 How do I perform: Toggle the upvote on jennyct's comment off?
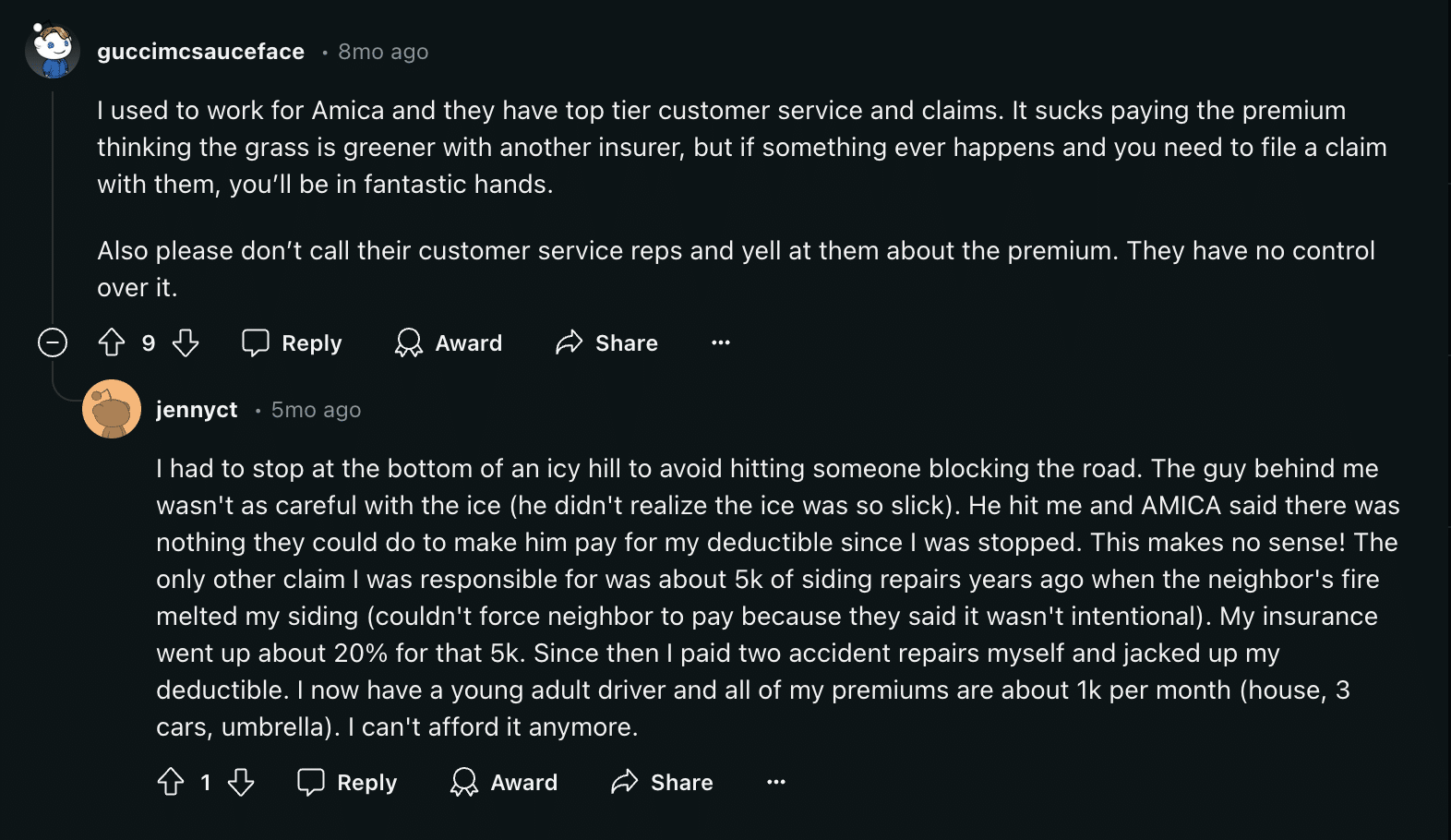(x=170, y=782)
